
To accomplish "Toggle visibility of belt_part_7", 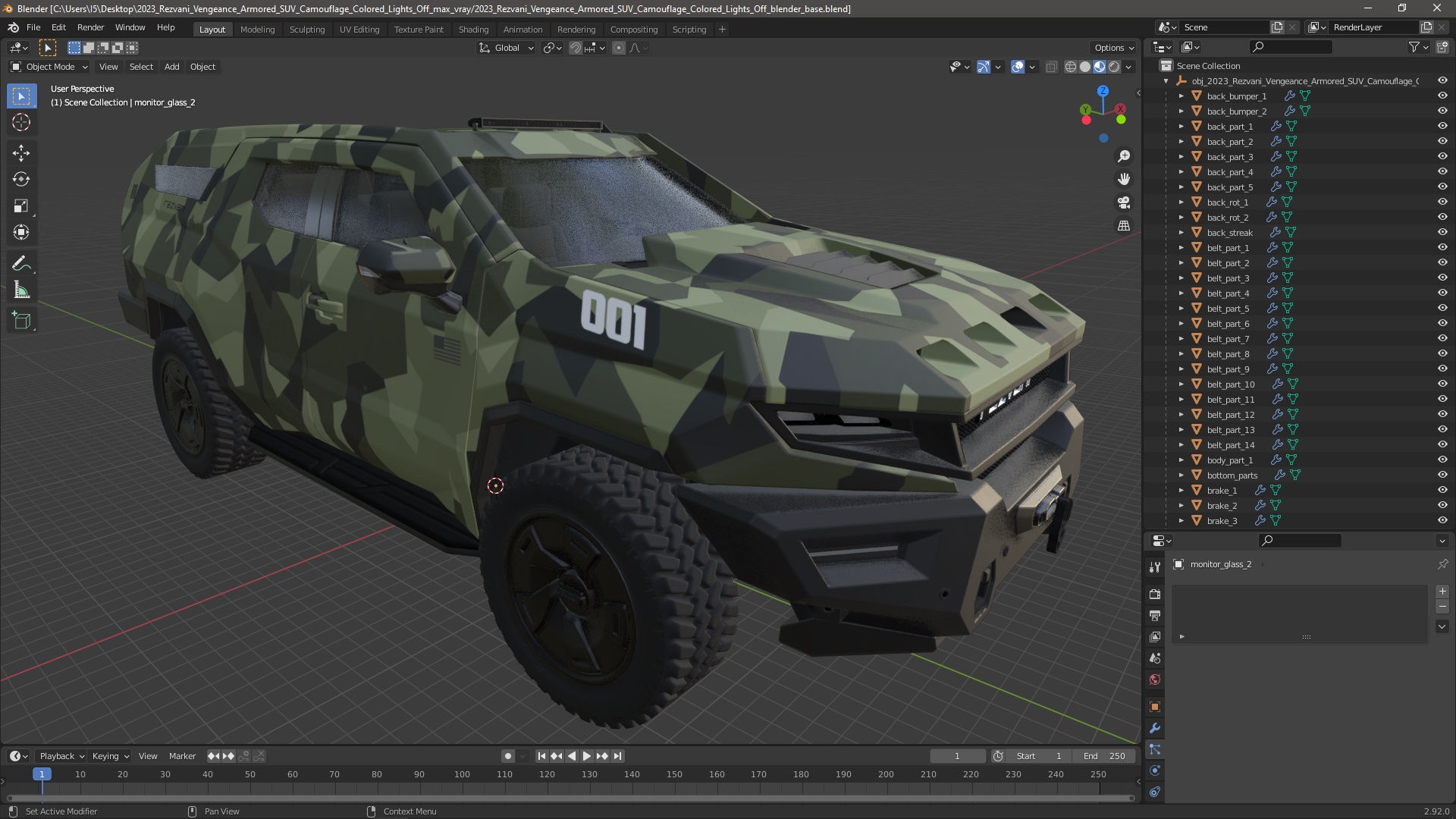I will [1442, 339].
